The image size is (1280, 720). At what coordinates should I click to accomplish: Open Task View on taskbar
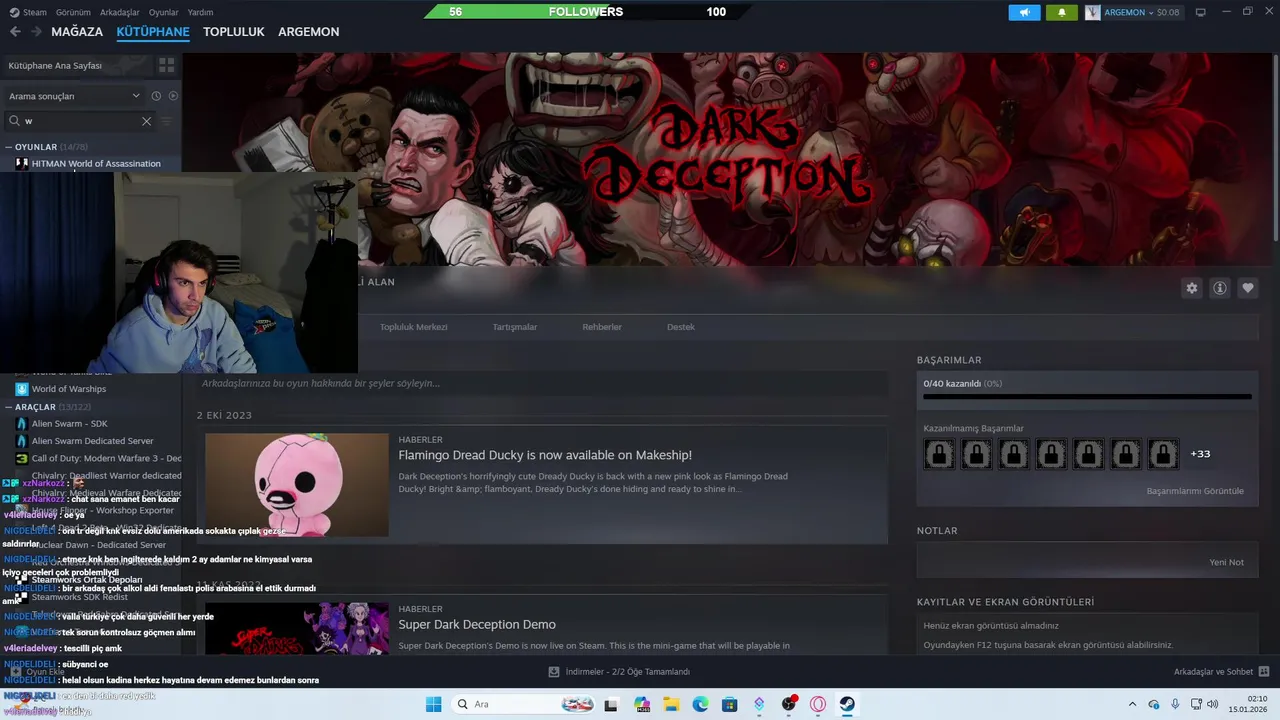[x=611, y=704]
